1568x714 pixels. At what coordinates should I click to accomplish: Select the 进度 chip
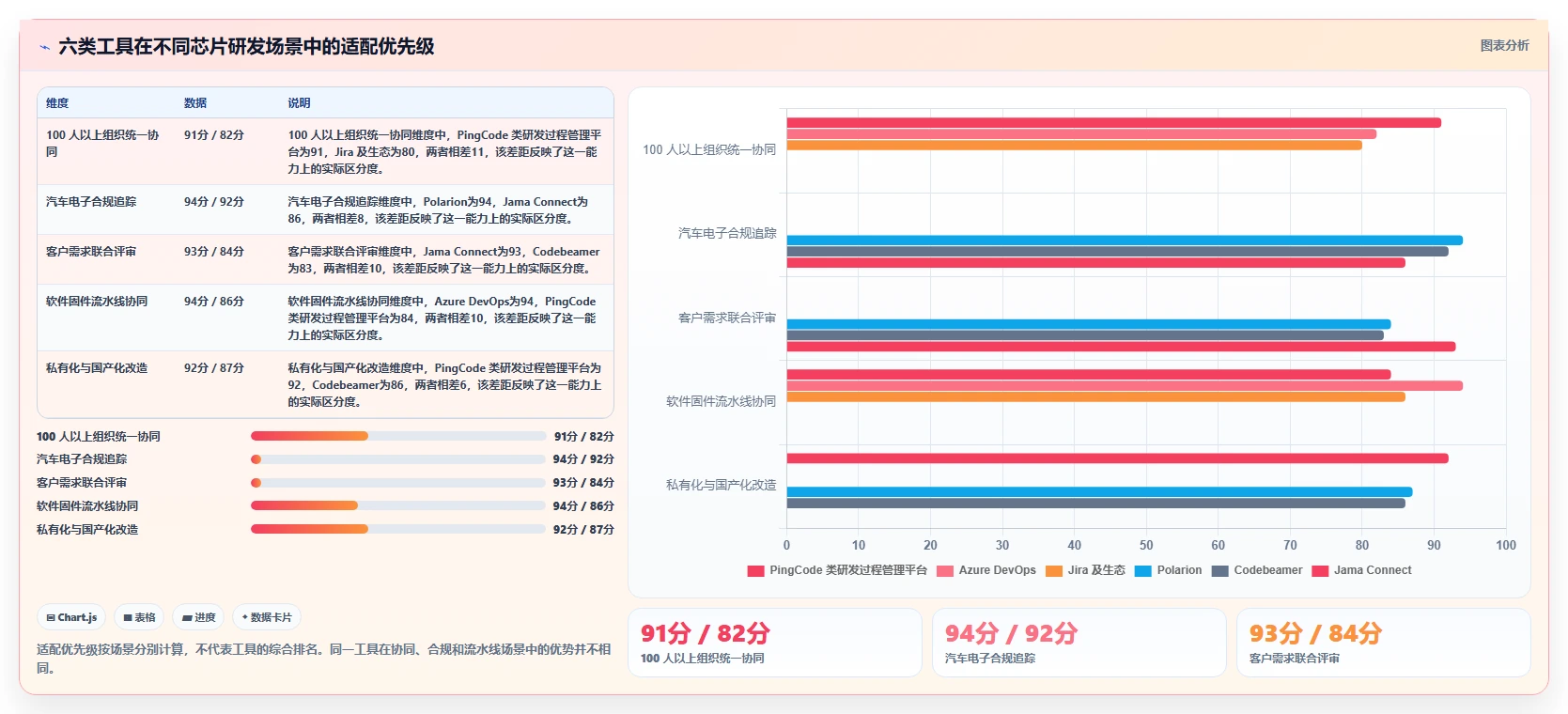198,617
